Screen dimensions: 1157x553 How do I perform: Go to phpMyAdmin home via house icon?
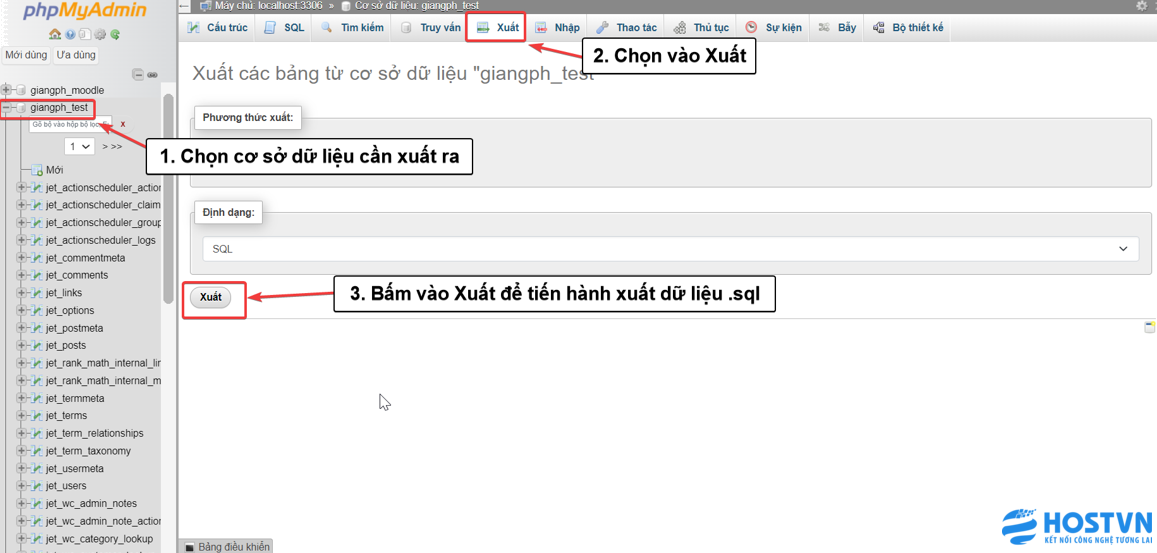pyautogui.click(x=55, y=34)
